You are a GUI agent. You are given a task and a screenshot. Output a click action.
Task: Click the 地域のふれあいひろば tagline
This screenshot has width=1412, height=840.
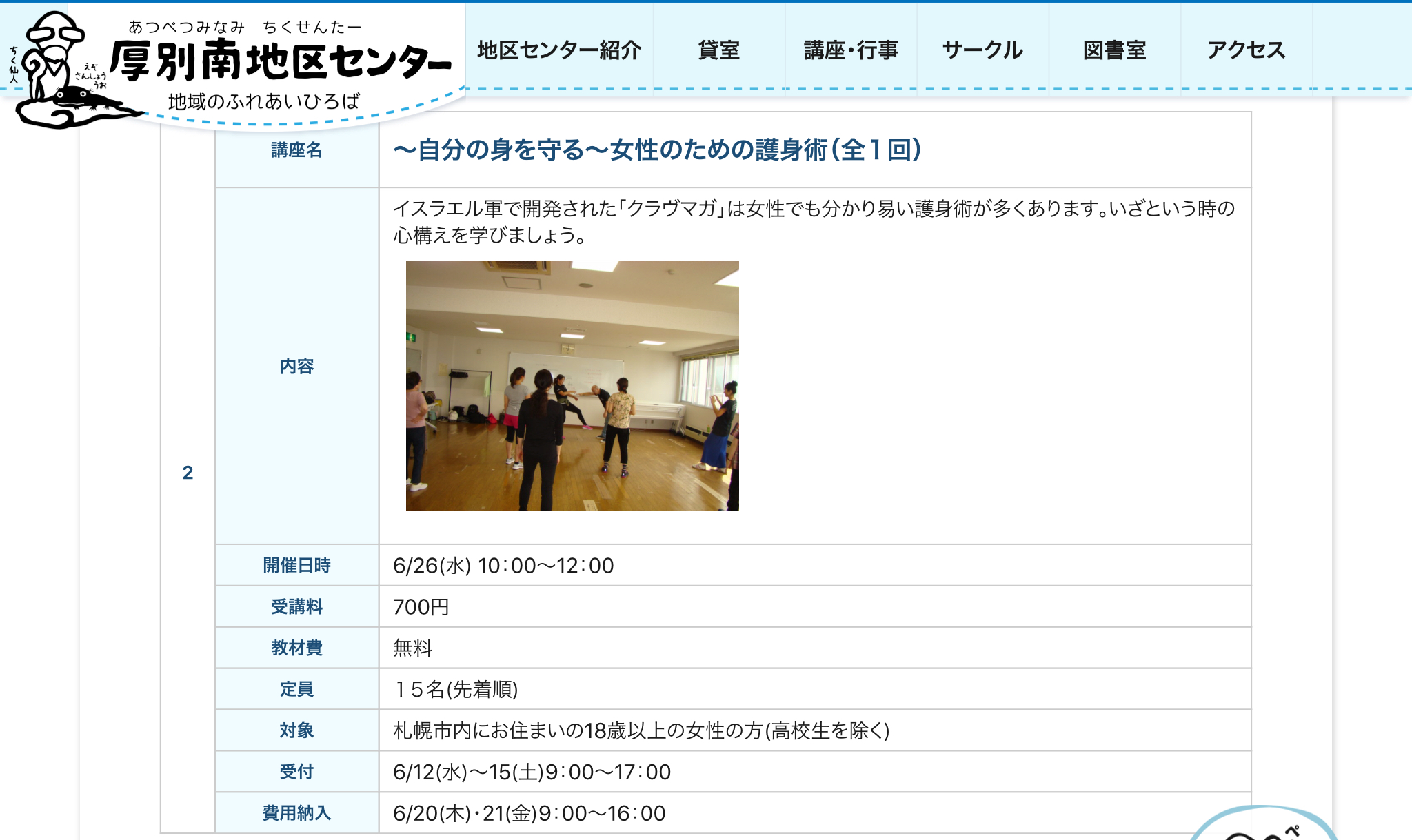(264, 102)
